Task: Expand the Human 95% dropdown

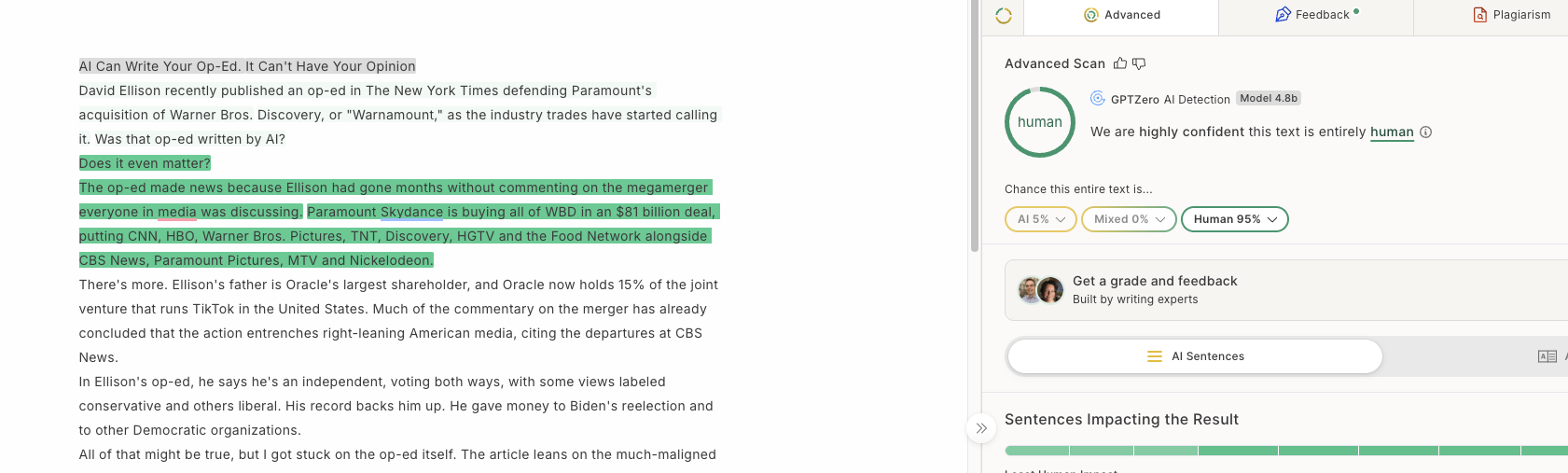Action: [x=1235, y=219]
